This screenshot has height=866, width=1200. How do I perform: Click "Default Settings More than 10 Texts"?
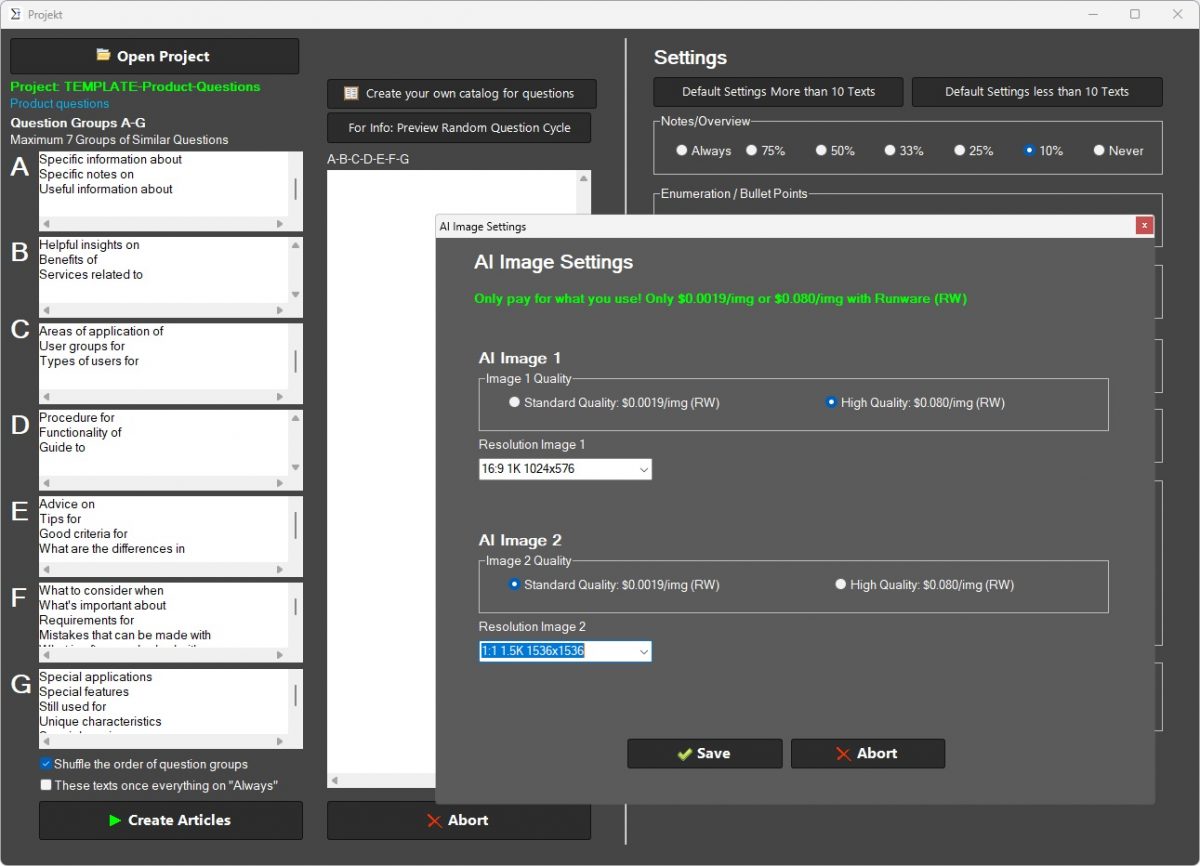778,91
